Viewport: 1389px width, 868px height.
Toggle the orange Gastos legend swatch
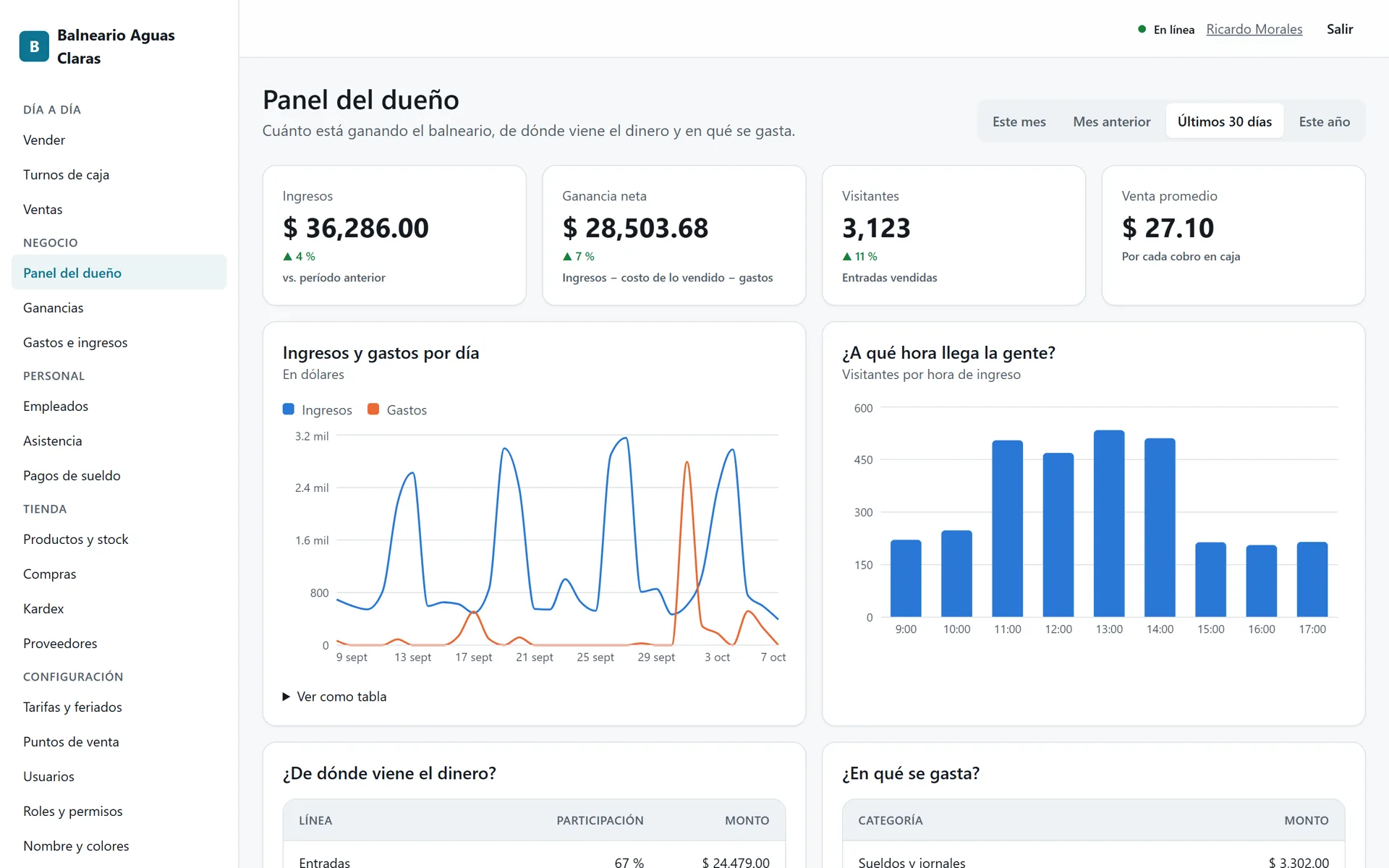[x=373, y=409]
